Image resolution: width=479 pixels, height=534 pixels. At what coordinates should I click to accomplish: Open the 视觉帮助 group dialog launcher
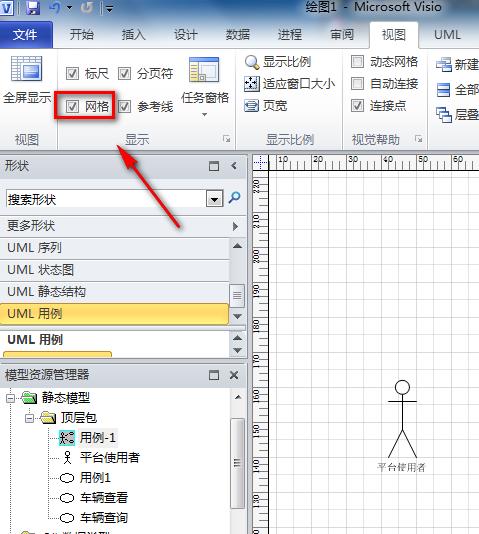tap(419, 139)
